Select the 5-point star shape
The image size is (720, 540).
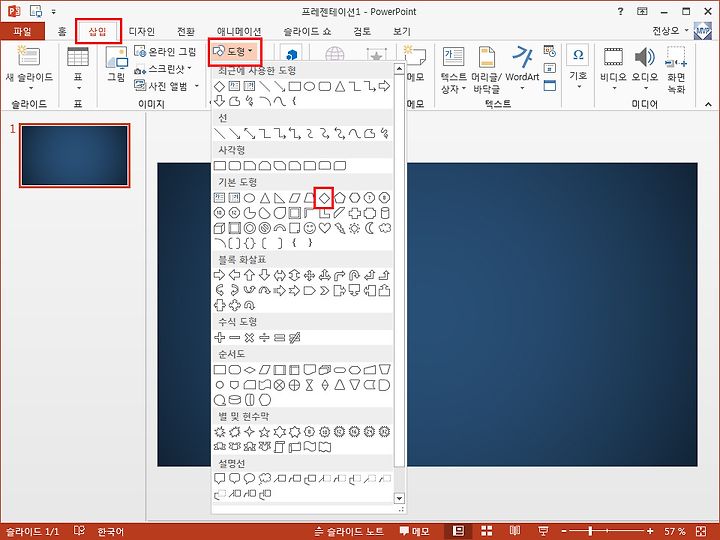[264, 432]
